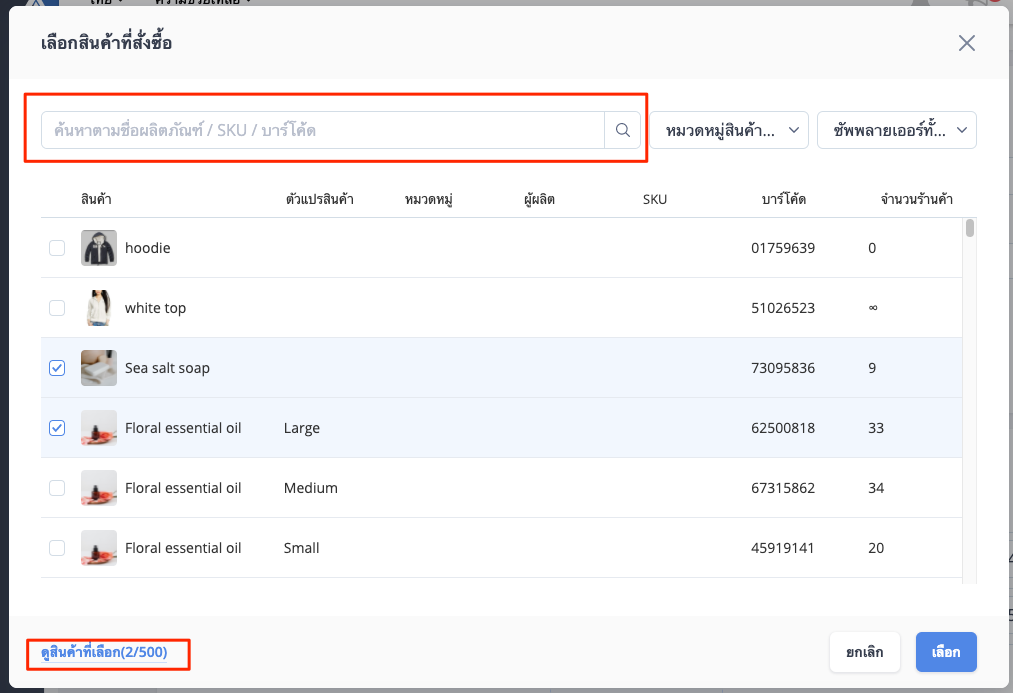Click the สินค้า column header

click(96, 199)
